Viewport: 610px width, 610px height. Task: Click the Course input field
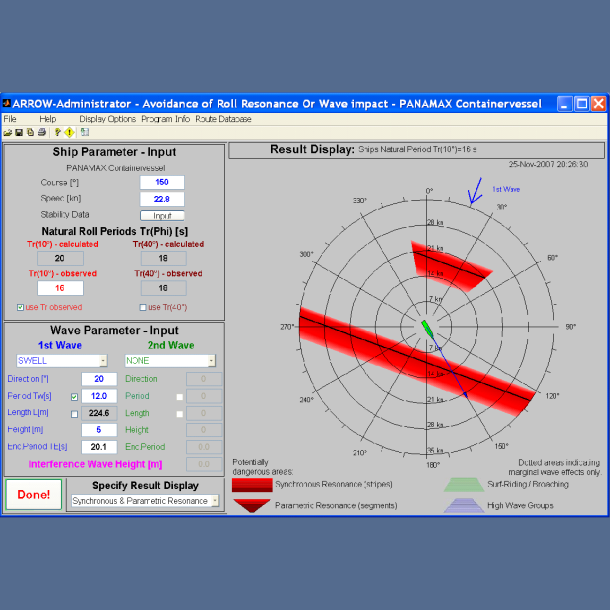coord(162,182)
